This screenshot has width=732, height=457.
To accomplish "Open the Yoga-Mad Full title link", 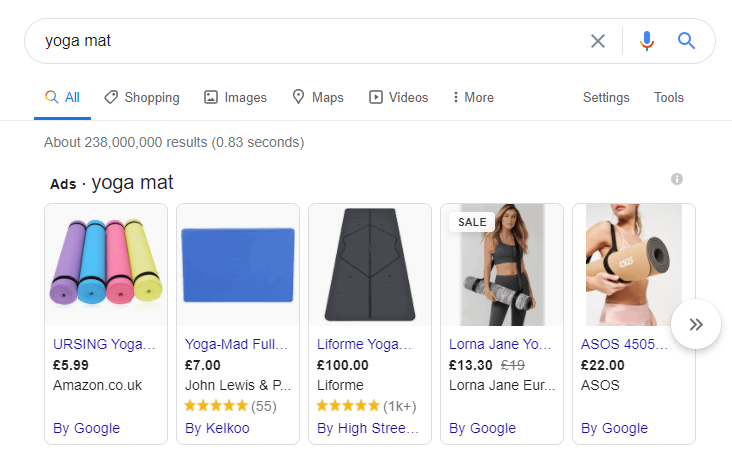I will [x=236, y=344].
